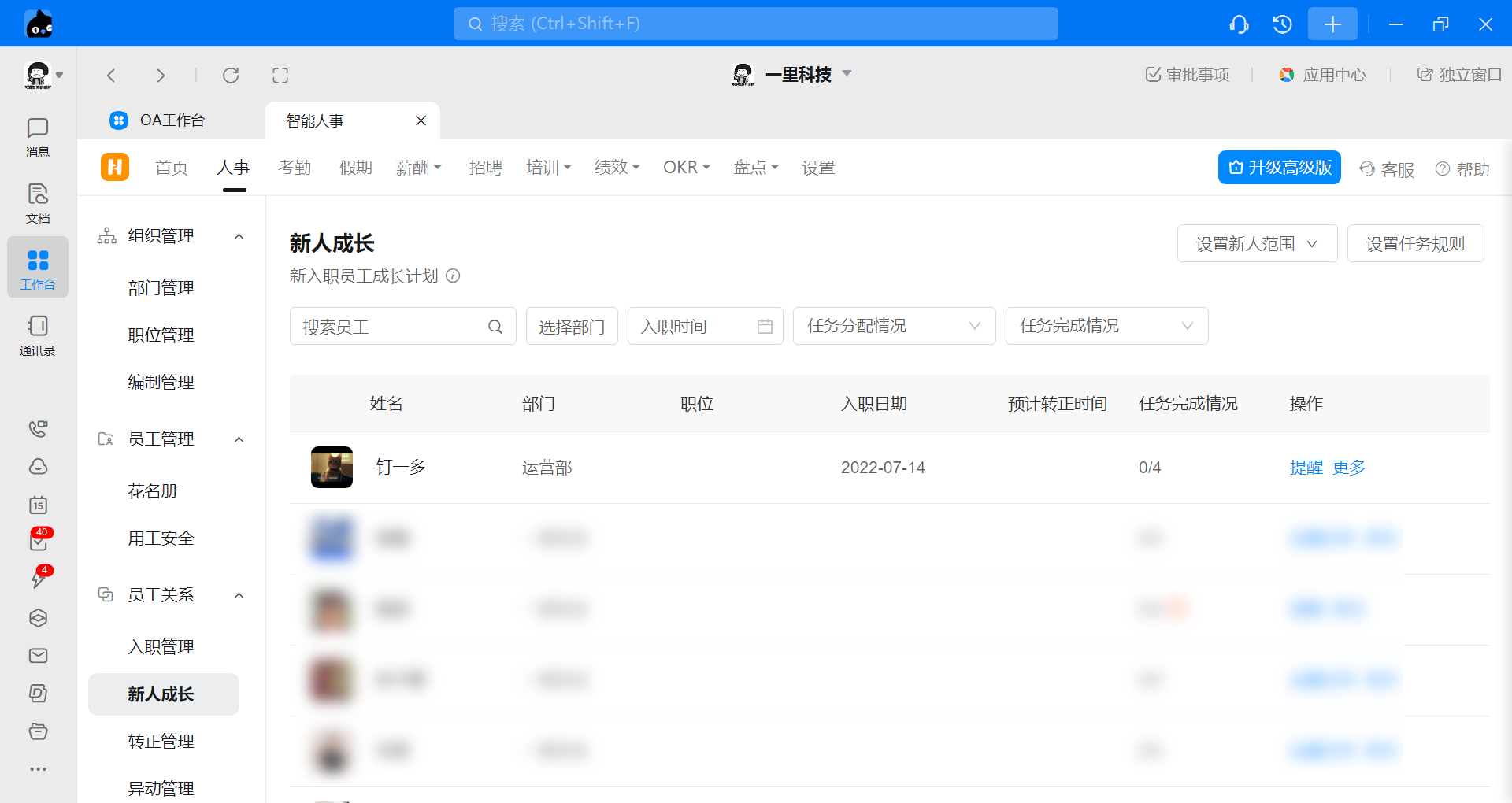Click the history clock icon in title bar
The image size is (1512, 803).
(x=1282, y=24)
